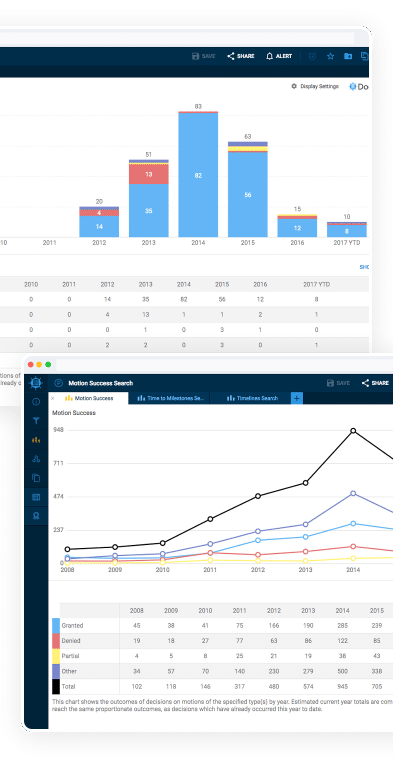Click the Granted blue legend swatch

(56, 625)
